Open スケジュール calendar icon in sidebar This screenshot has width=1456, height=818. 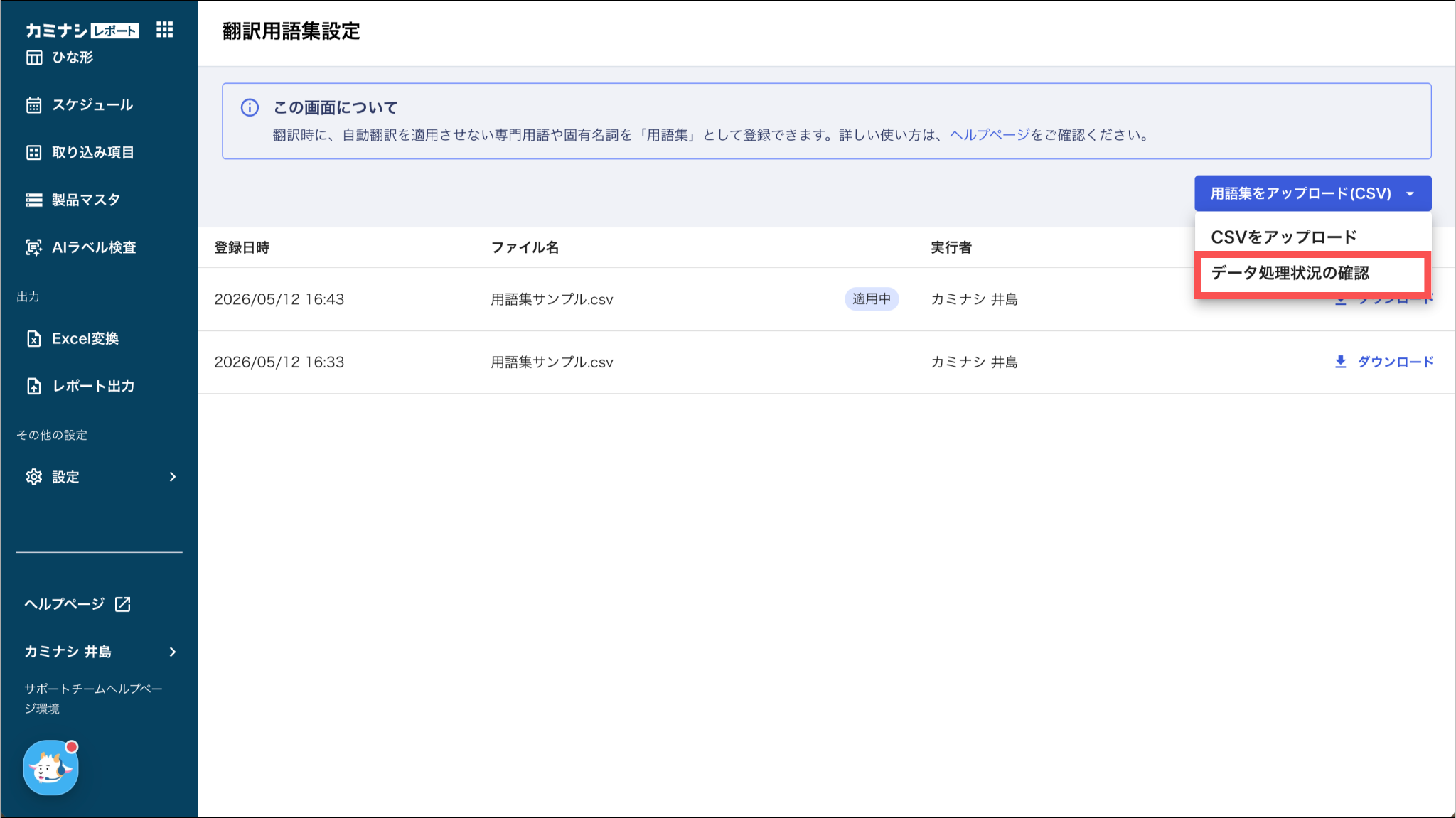pyautogui.click(x=34, y=105)
